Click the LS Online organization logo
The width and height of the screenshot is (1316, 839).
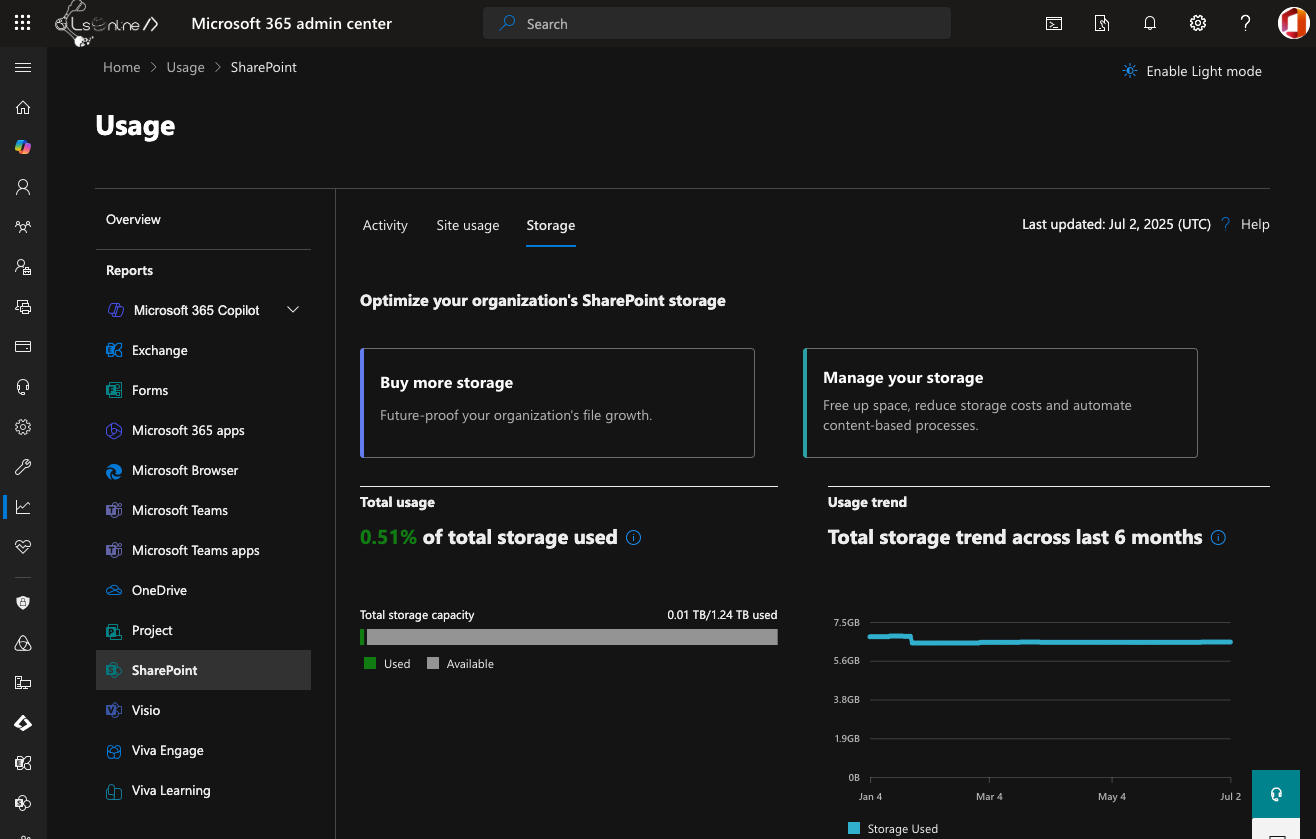108,23
